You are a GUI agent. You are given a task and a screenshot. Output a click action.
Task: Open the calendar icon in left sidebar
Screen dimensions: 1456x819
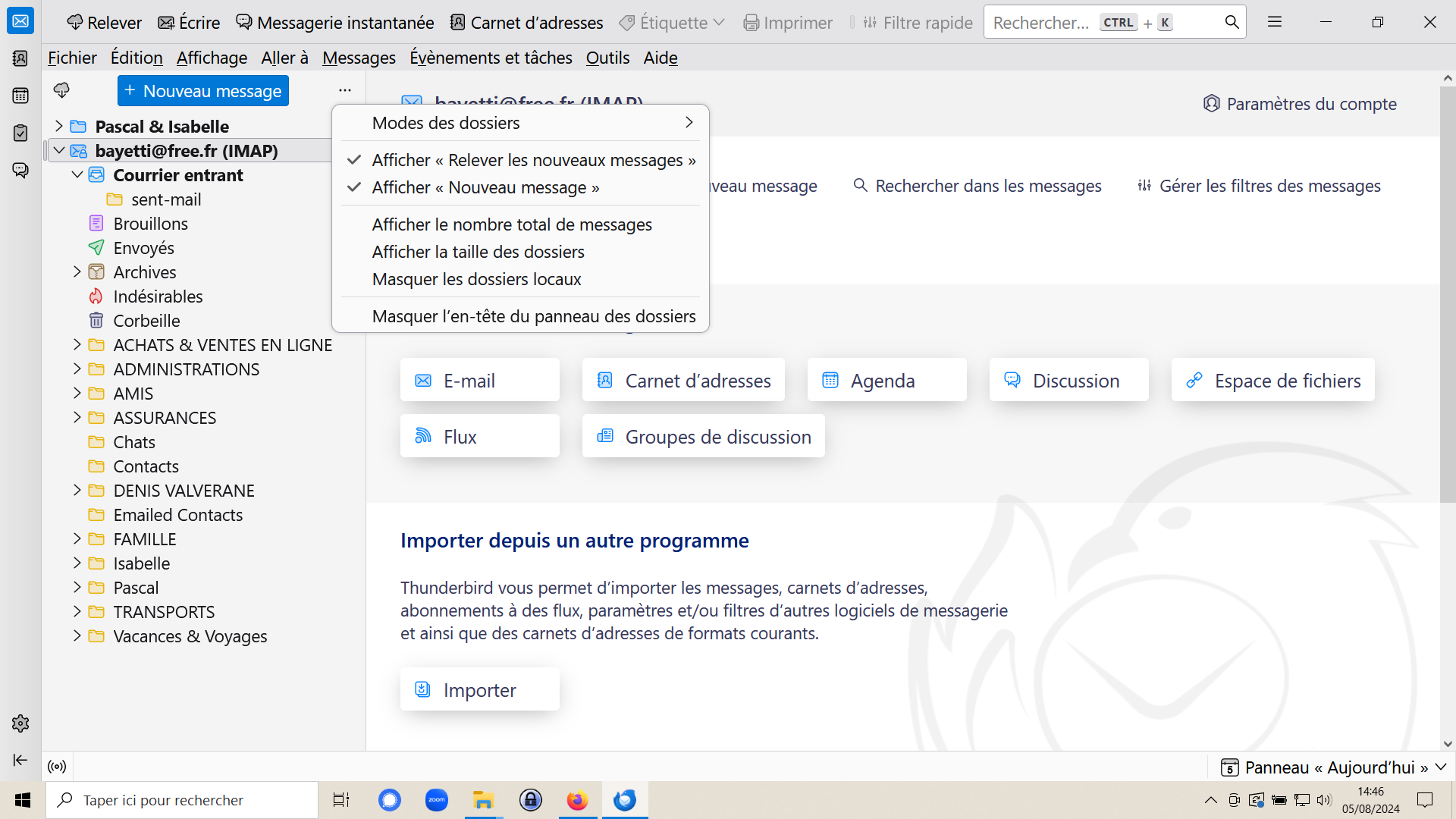tap(20, 96)
